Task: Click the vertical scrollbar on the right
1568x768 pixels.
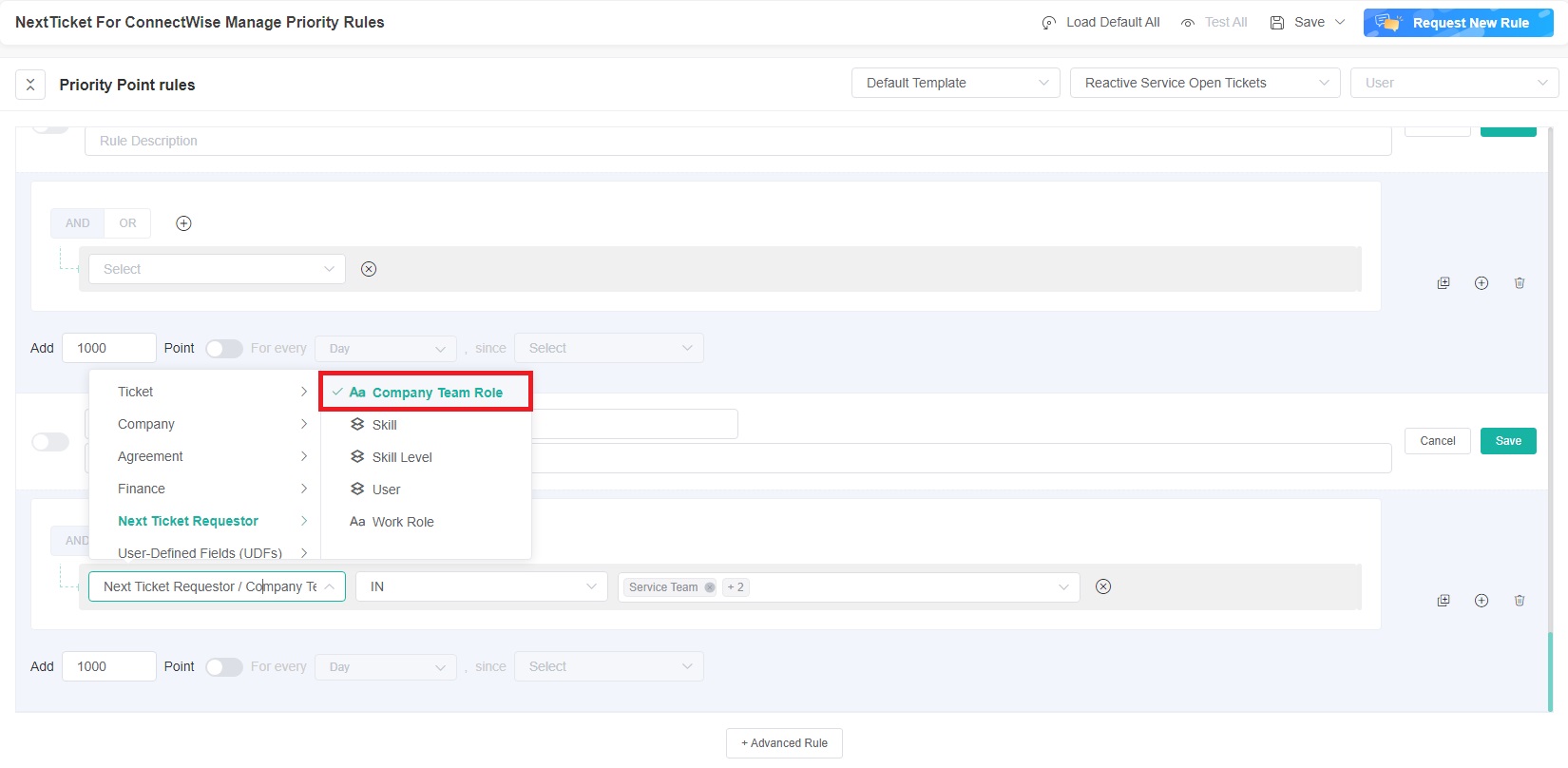Action: pyautogui.click(x=1550, y=670)
